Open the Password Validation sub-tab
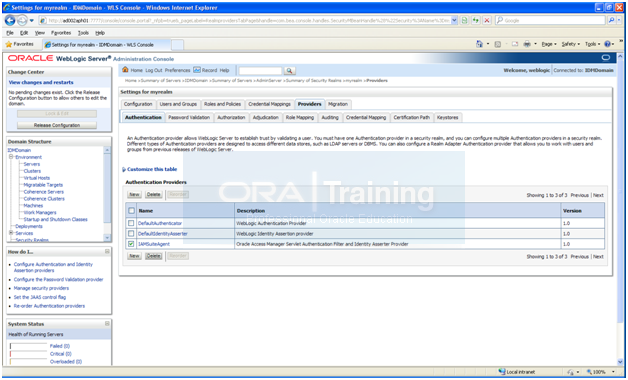The height and width of the screenshot is (380, 628). (189, 117)
